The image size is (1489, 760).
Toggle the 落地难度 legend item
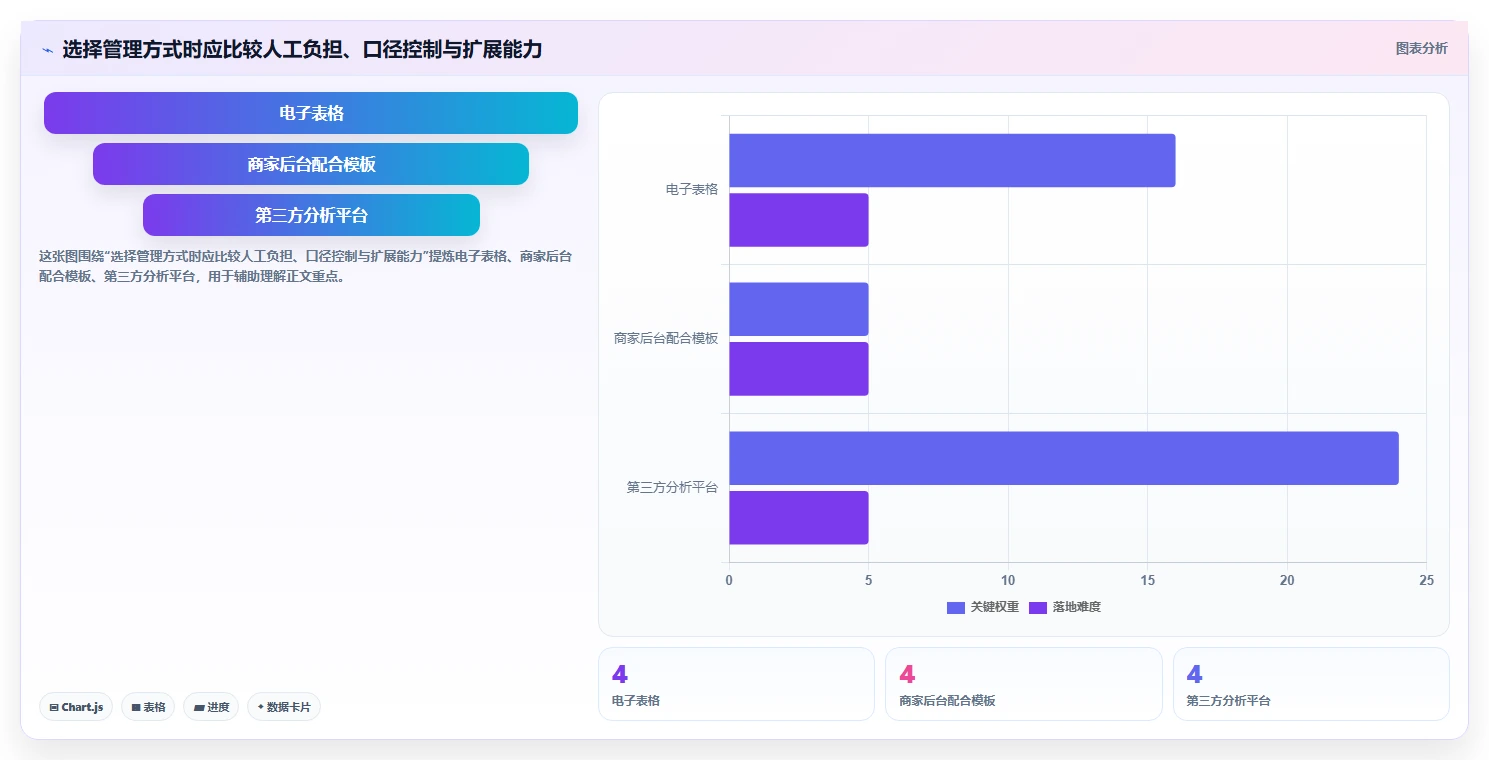pos(1065,607)
